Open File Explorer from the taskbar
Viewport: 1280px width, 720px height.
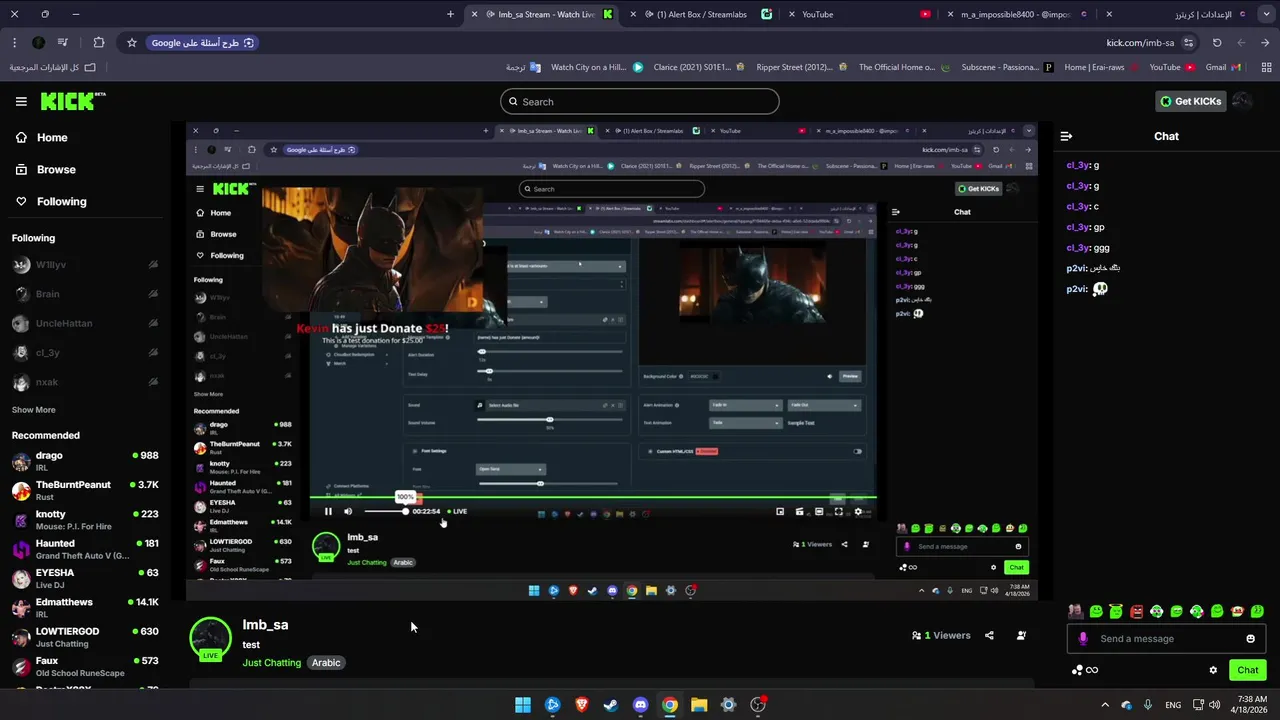click(699, 705)
